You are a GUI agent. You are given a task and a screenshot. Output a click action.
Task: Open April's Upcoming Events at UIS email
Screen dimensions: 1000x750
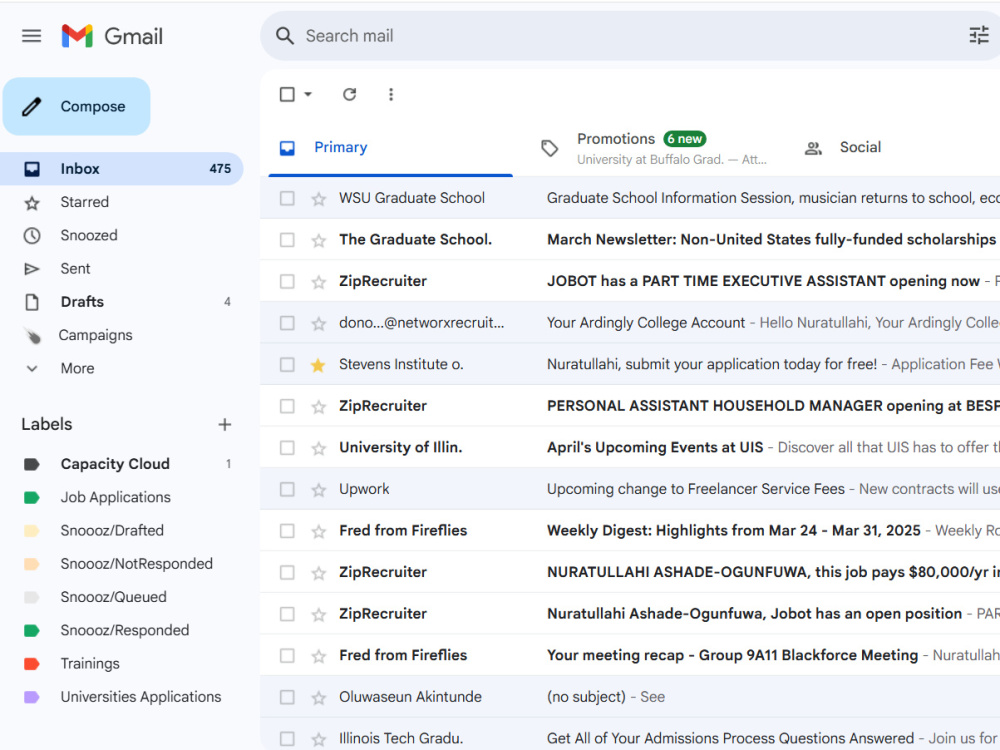pos(630,448)
